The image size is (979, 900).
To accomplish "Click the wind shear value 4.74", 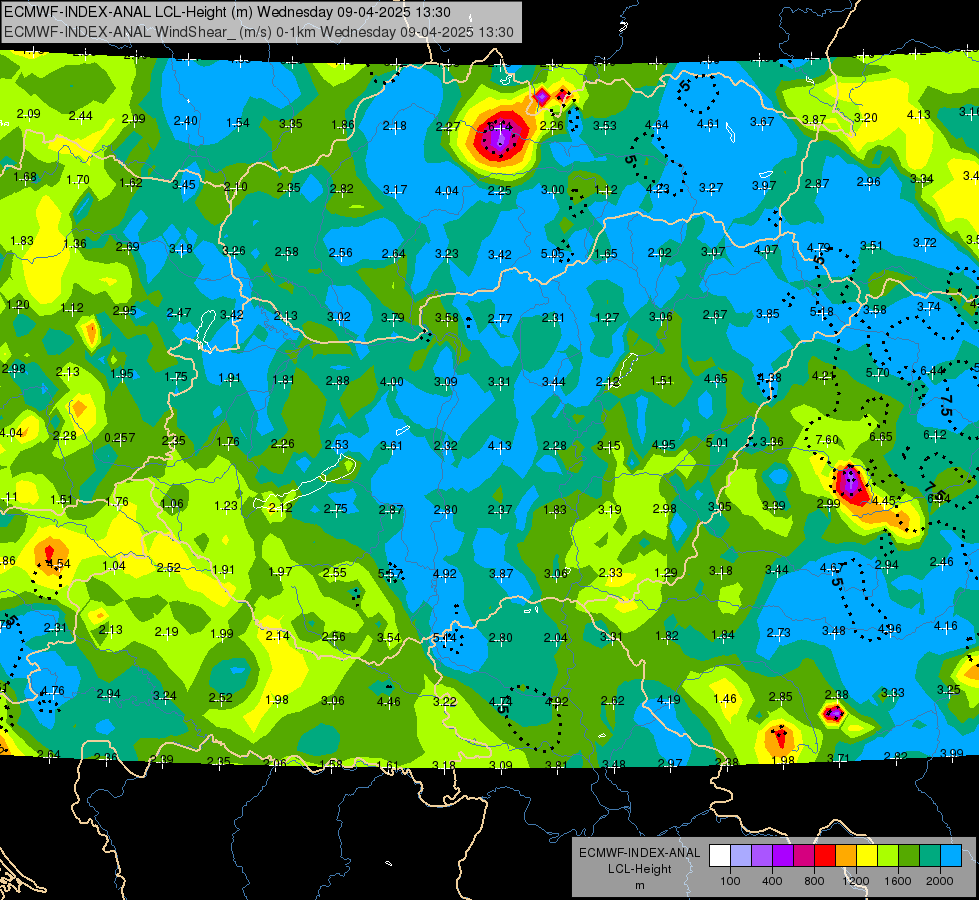I will tap(501, 701).
